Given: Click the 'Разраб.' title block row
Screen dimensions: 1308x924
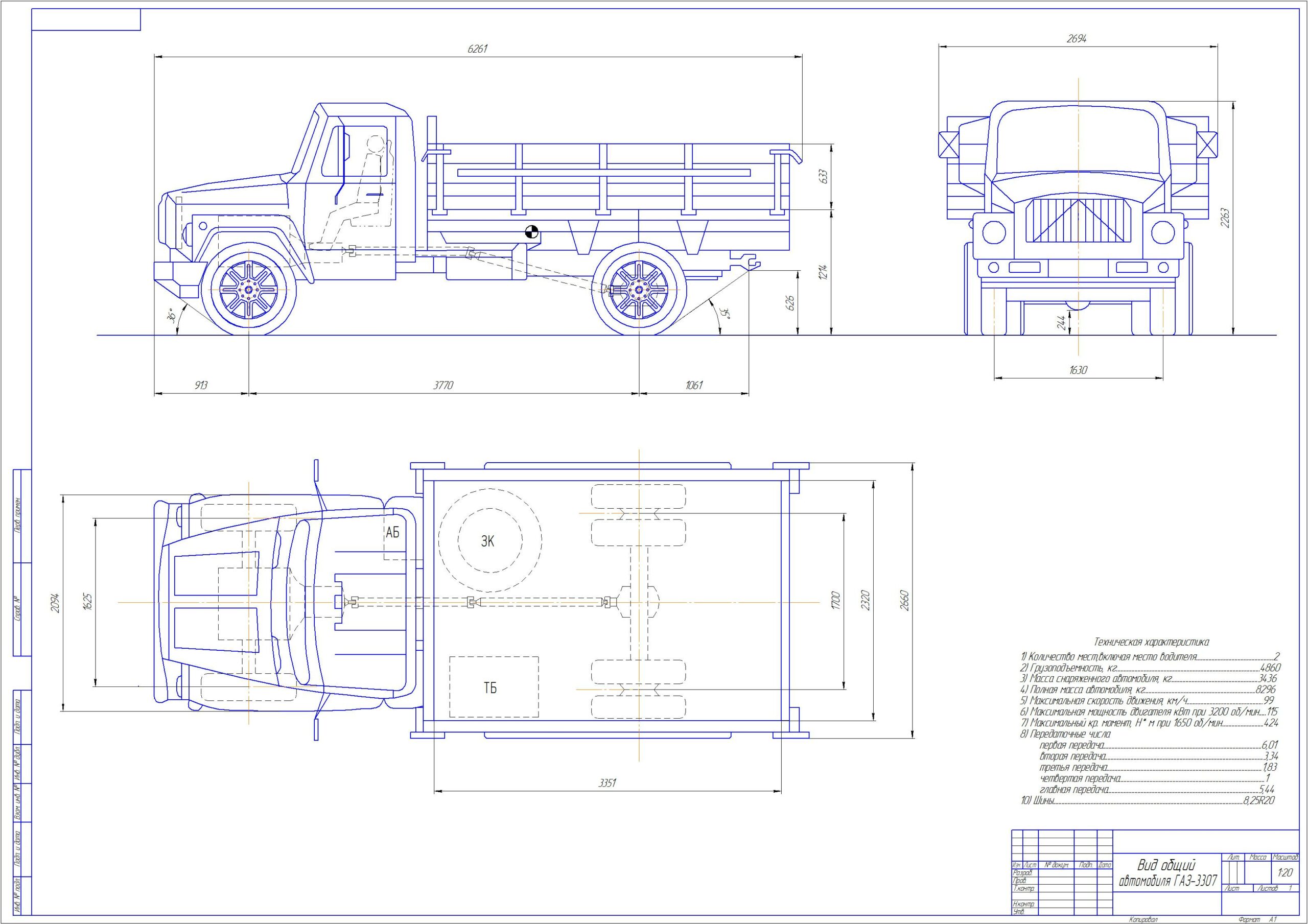Looking at the screenshot, I should [x=1022, y=872].
